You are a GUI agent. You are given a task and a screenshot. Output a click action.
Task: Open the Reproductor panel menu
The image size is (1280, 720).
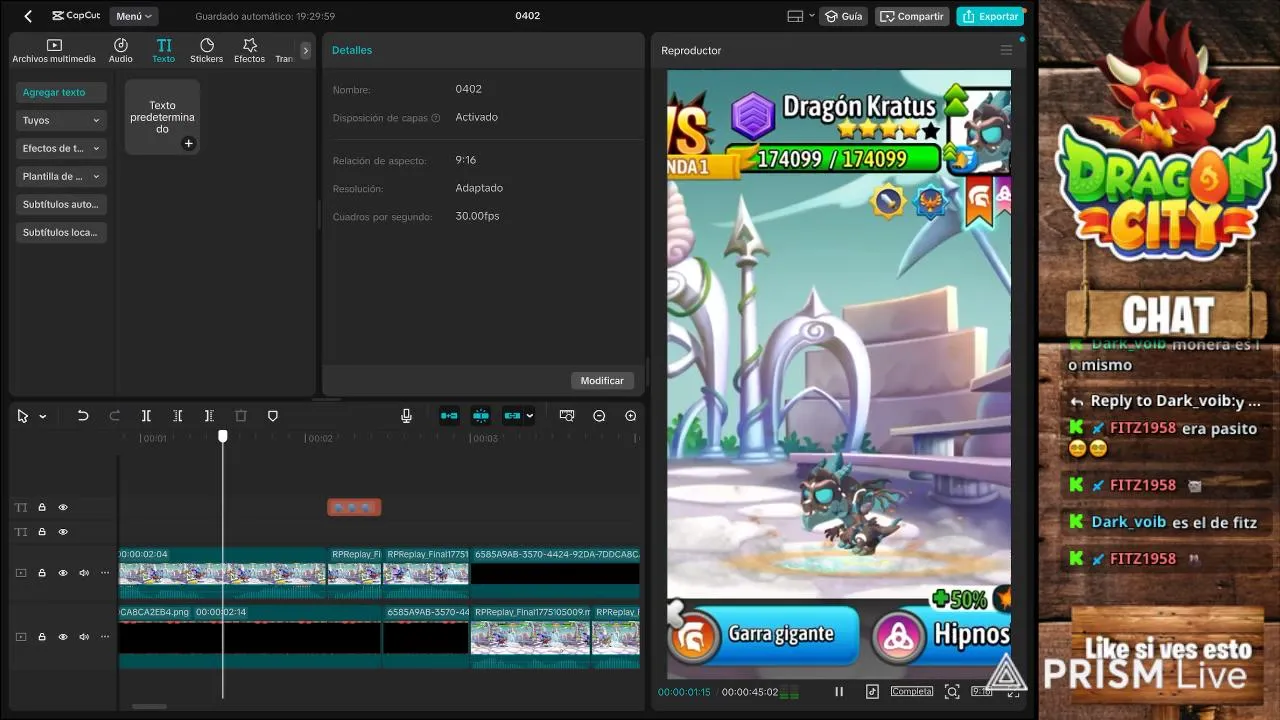coord(1006,50)
